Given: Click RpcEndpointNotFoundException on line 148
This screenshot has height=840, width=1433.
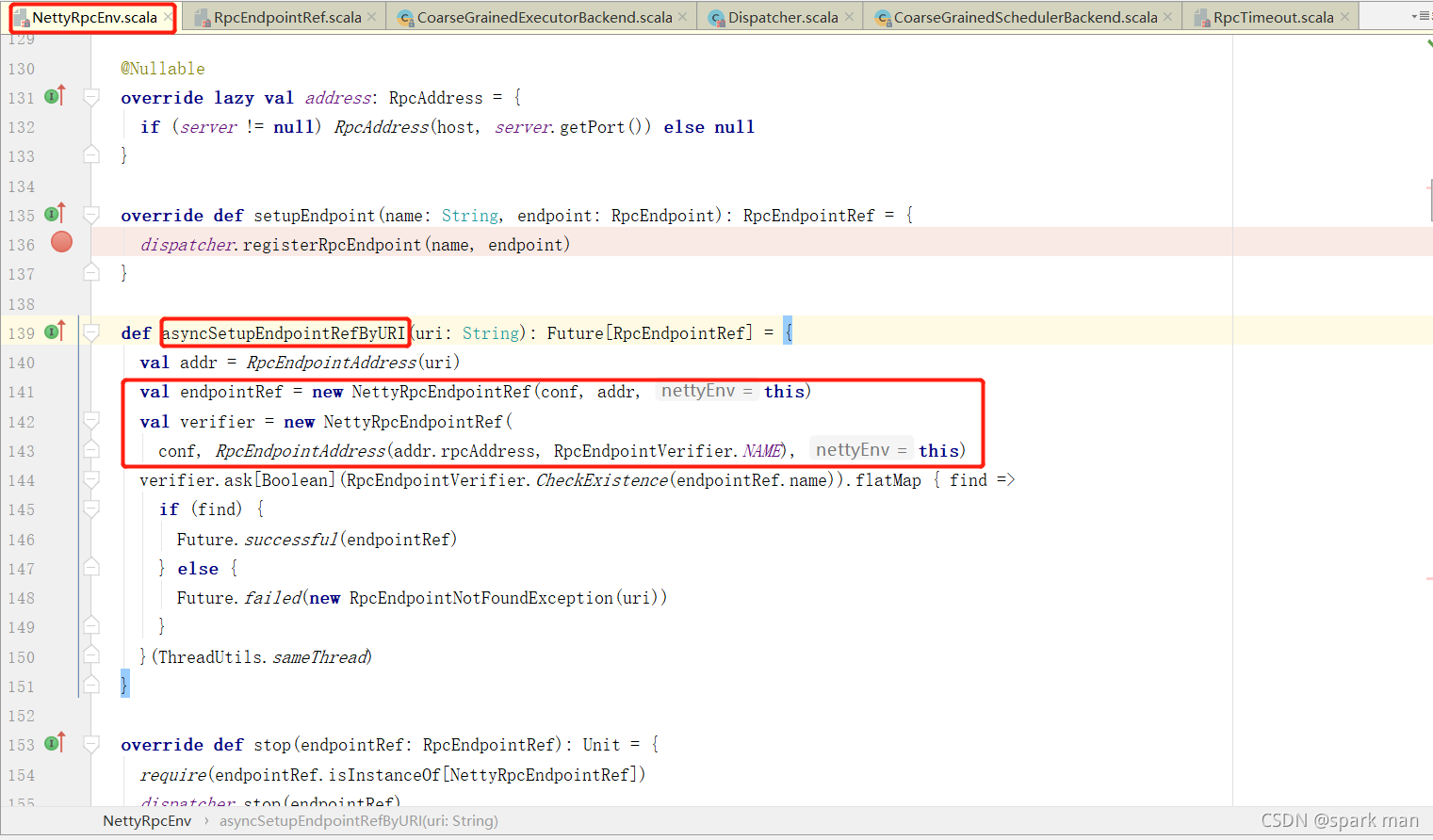Looking at the screenshot, I should [x=480, y=598].
